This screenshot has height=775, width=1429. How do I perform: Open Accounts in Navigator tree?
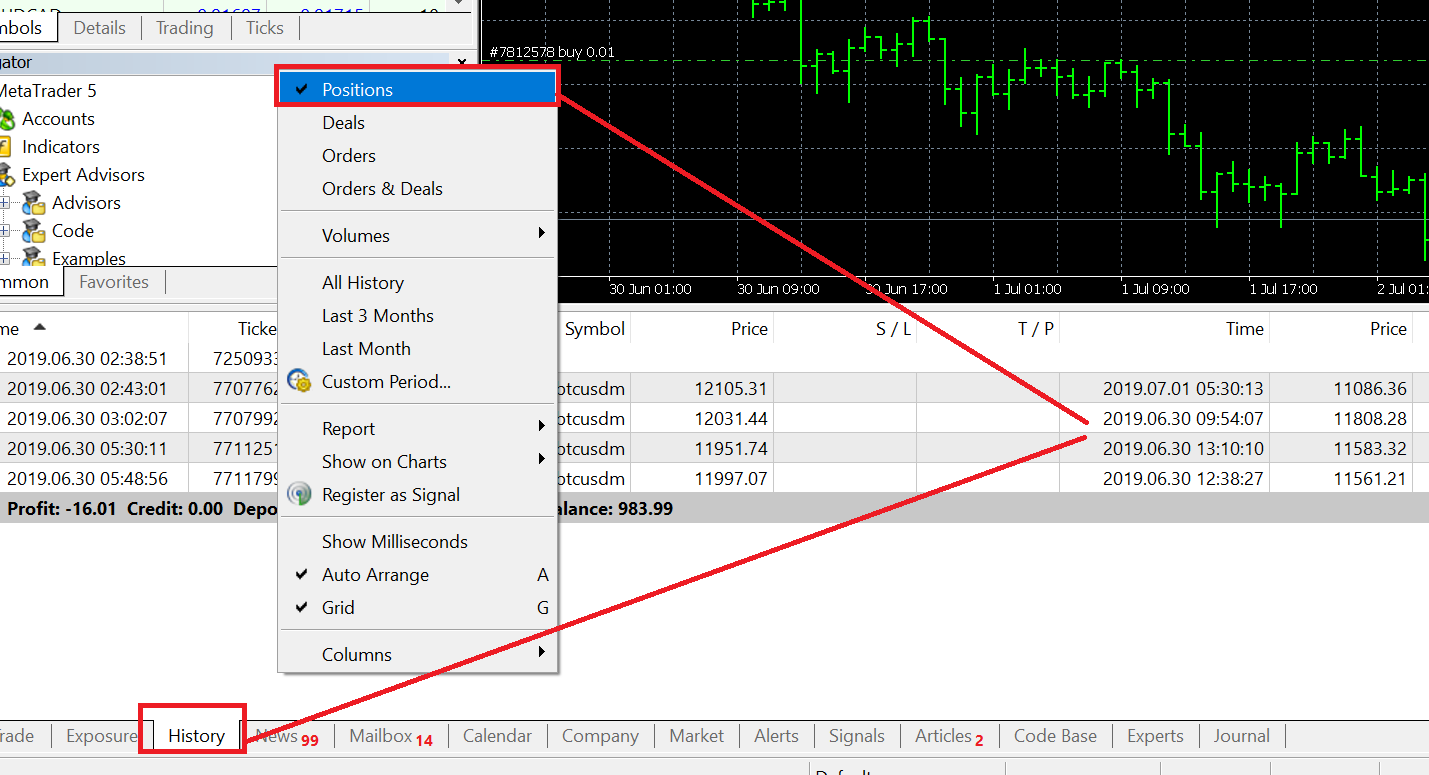[58, 119]
